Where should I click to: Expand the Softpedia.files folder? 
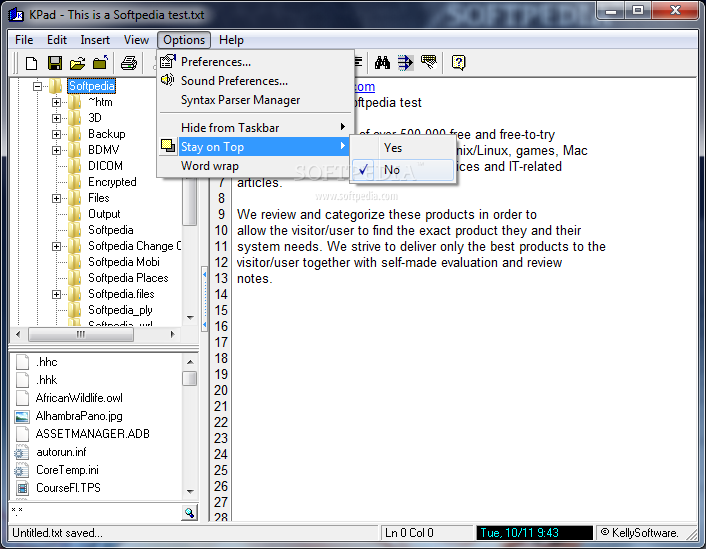(x=56, y=294)
